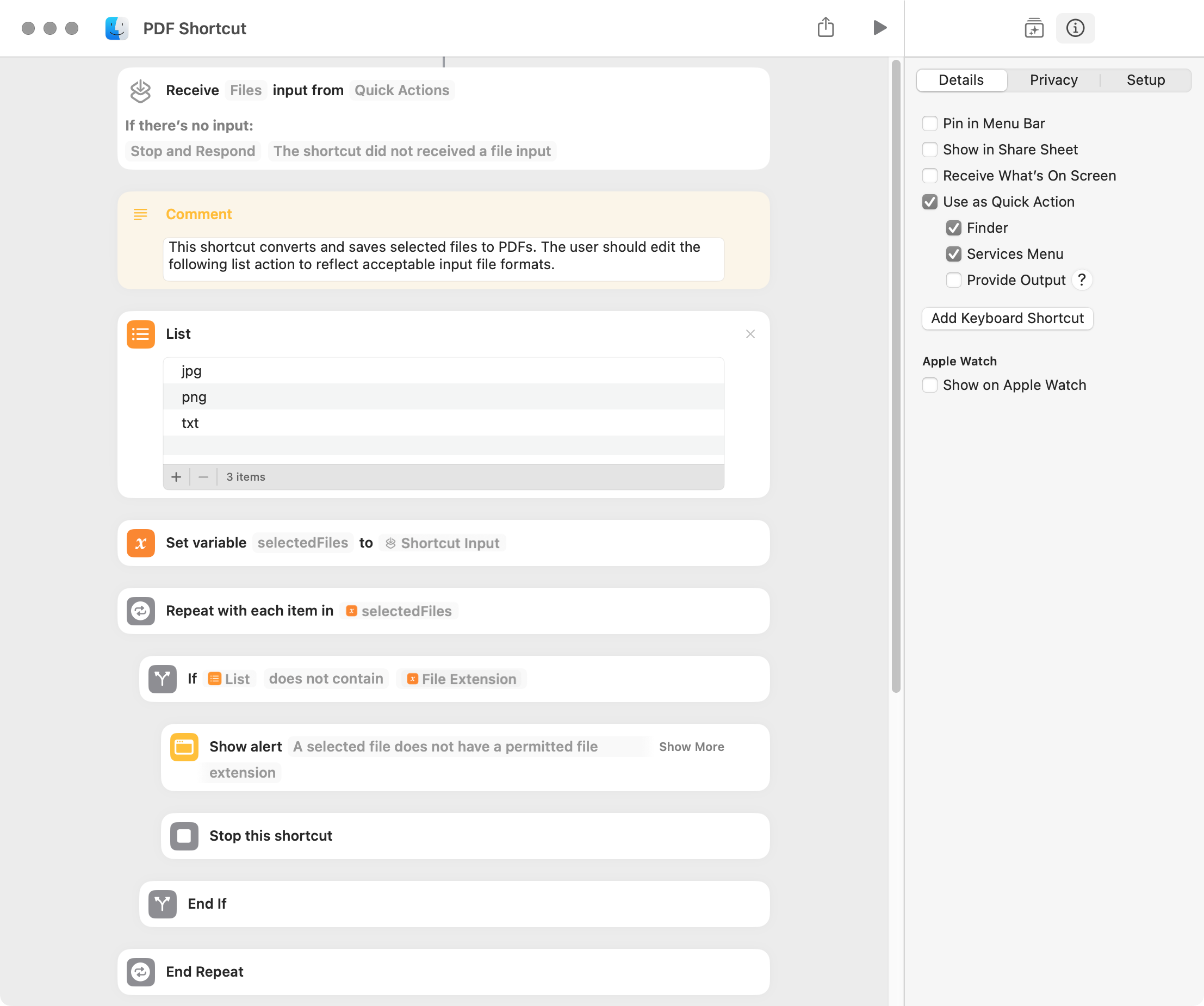Select the jpg list item
This screenshot has height=1006, width=1204.
coord(443,371)
